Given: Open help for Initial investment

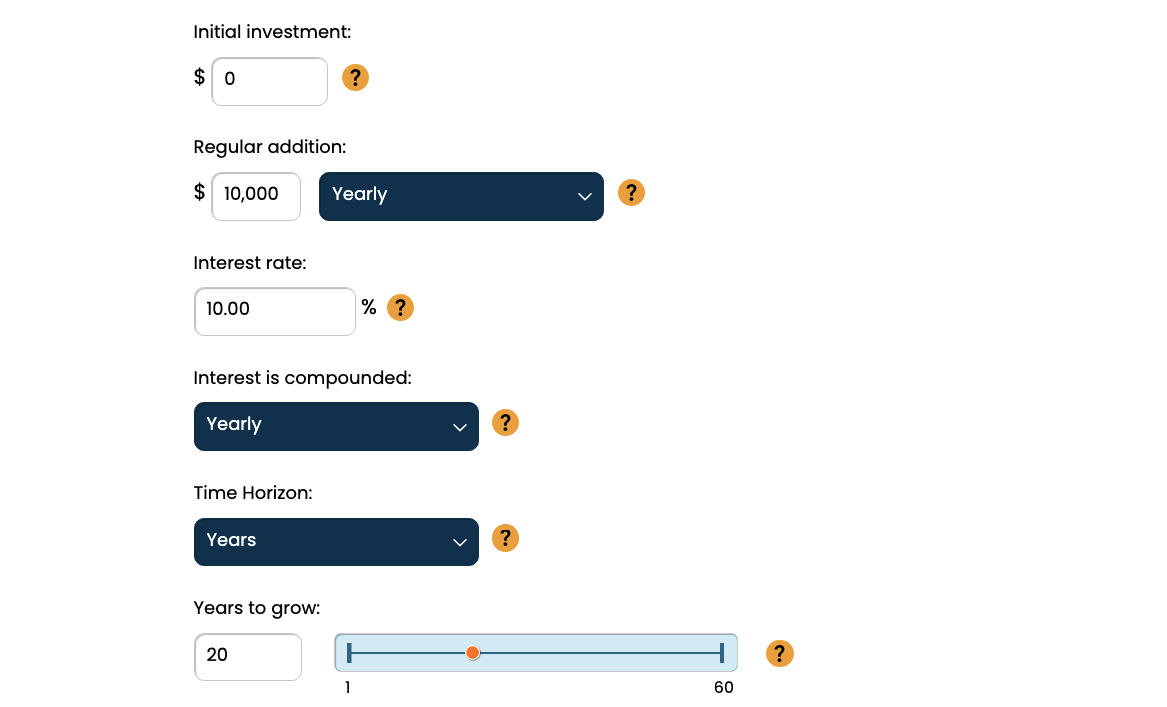Looking at the screenshot, I should pyautogui.click(x=355, y=78).
